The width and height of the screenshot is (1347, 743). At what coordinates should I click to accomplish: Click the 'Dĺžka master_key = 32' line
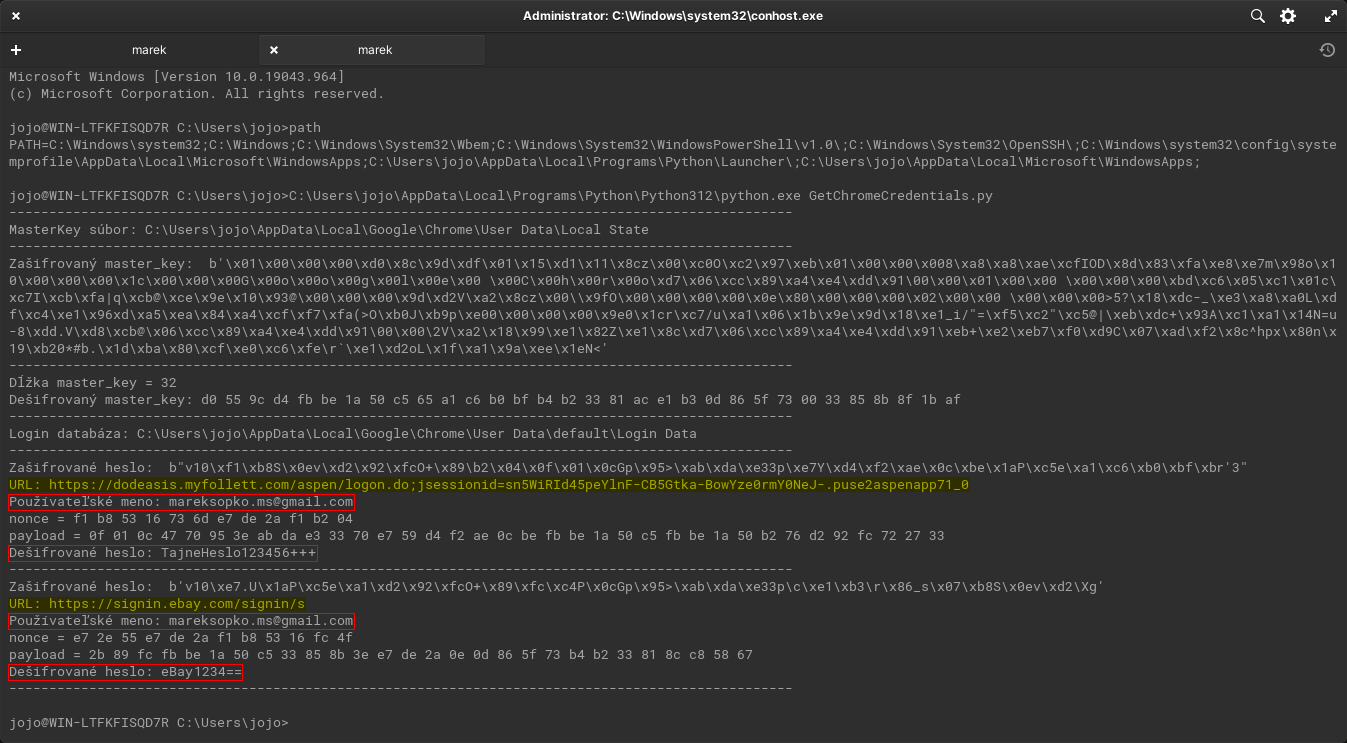pyautogui.click(x=92, y=383)
